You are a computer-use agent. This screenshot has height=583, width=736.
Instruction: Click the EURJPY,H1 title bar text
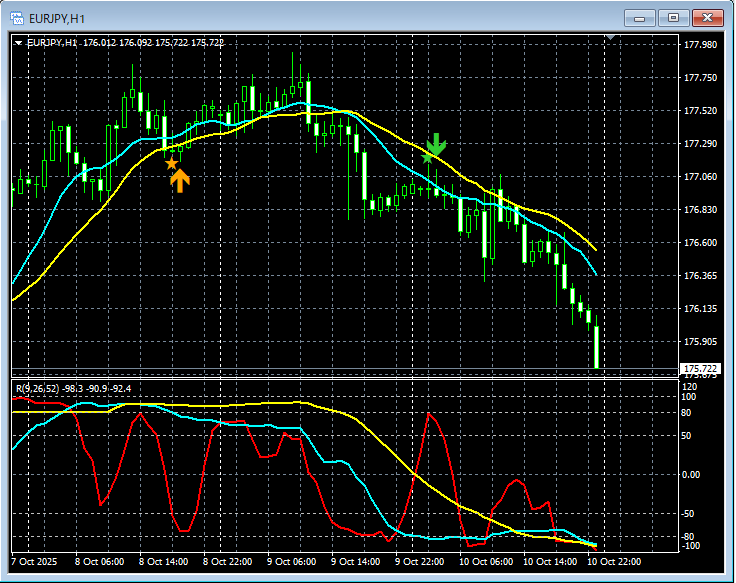[x=58, y=17]
